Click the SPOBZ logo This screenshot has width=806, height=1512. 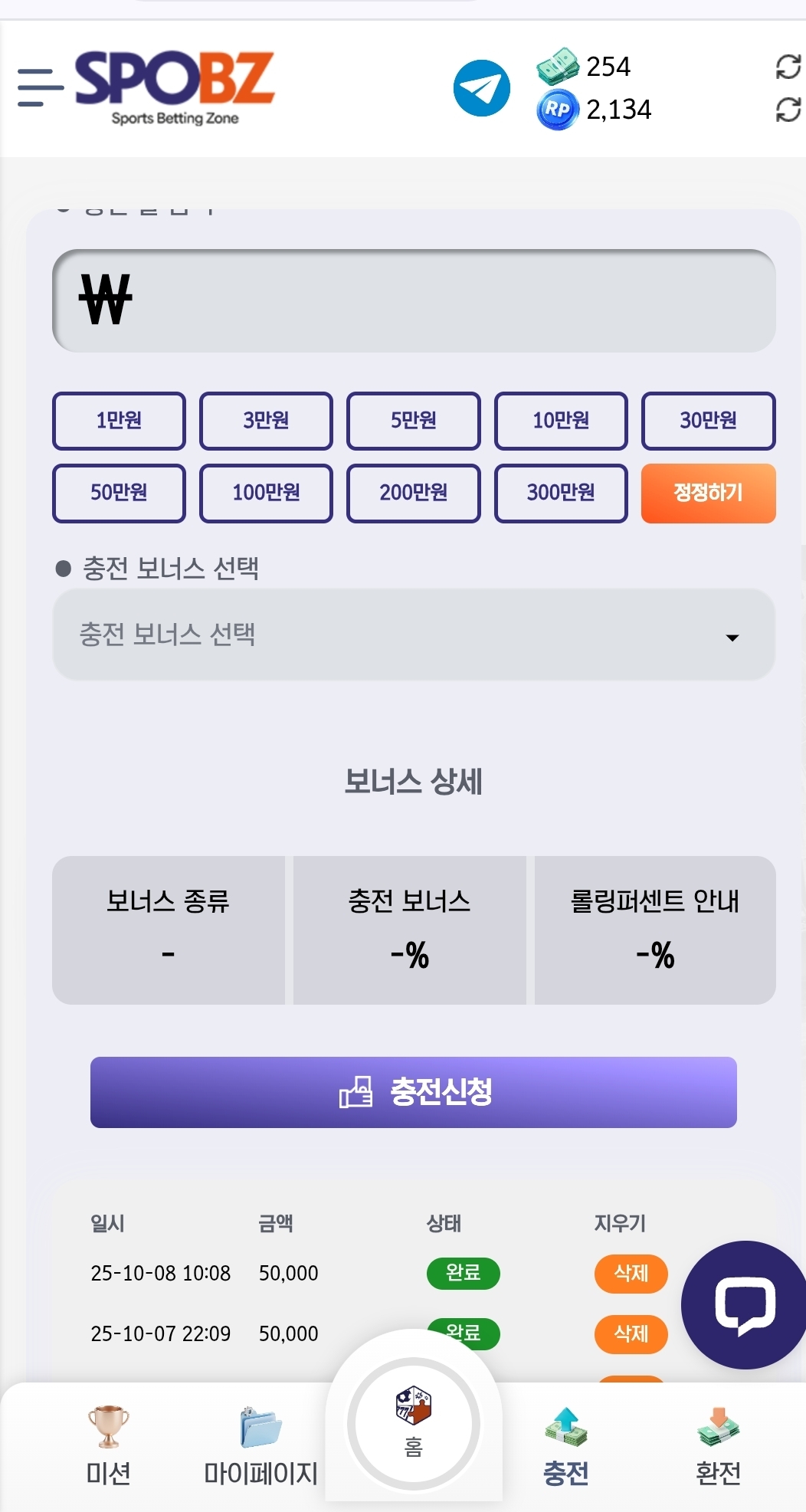point(175,86)
